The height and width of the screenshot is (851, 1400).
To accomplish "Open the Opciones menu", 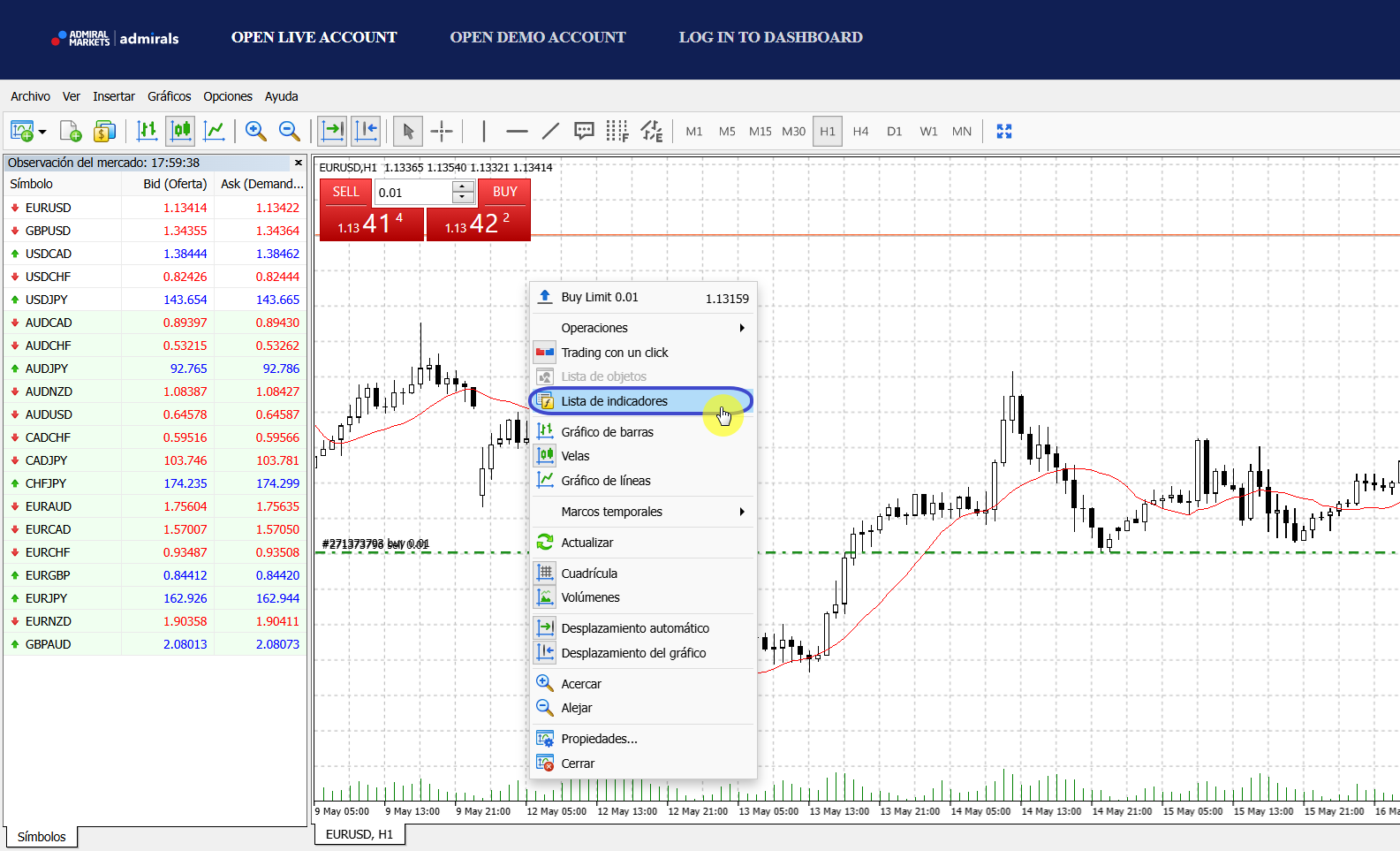I will click(228, 96).
